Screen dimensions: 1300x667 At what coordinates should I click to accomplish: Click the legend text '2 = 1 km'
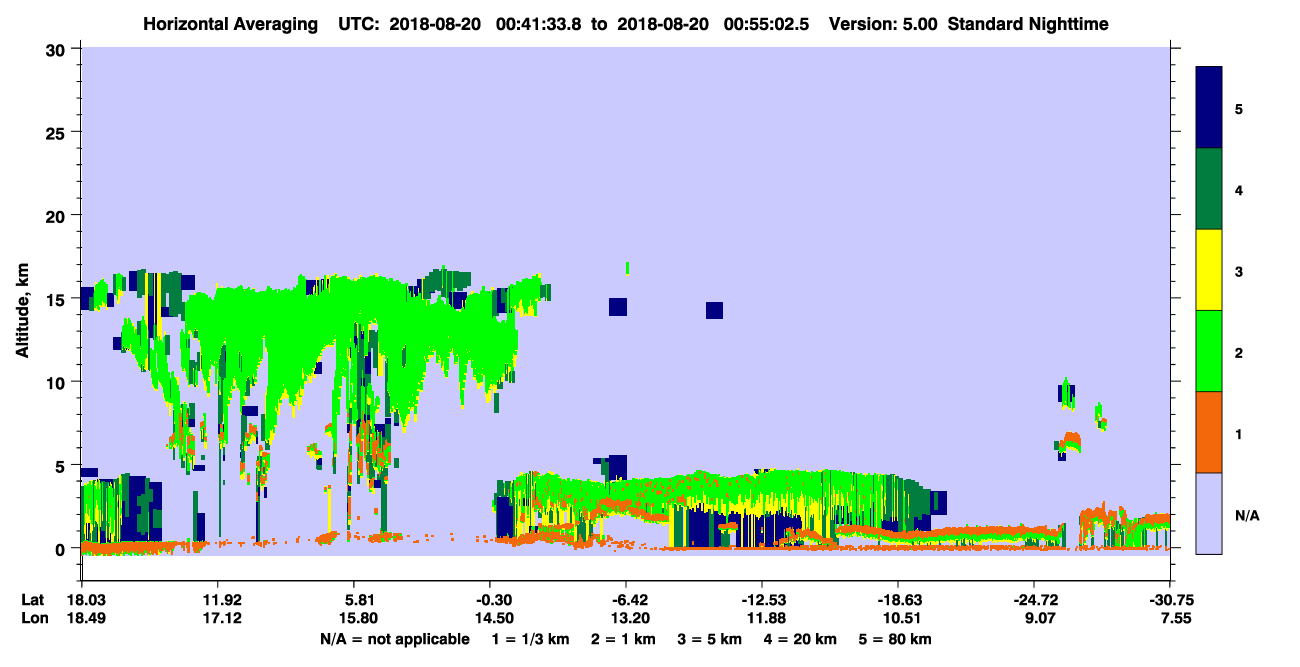tap(624, 639)
